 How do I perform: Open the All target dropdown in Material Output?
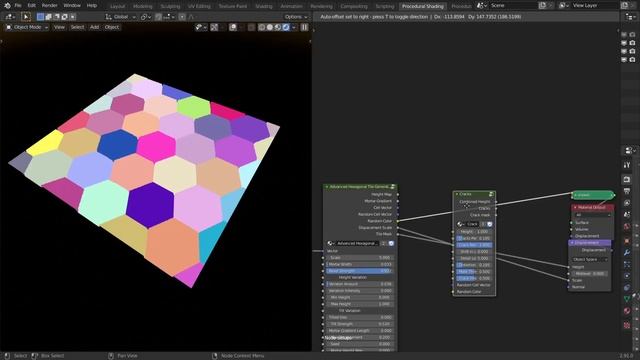592,215
